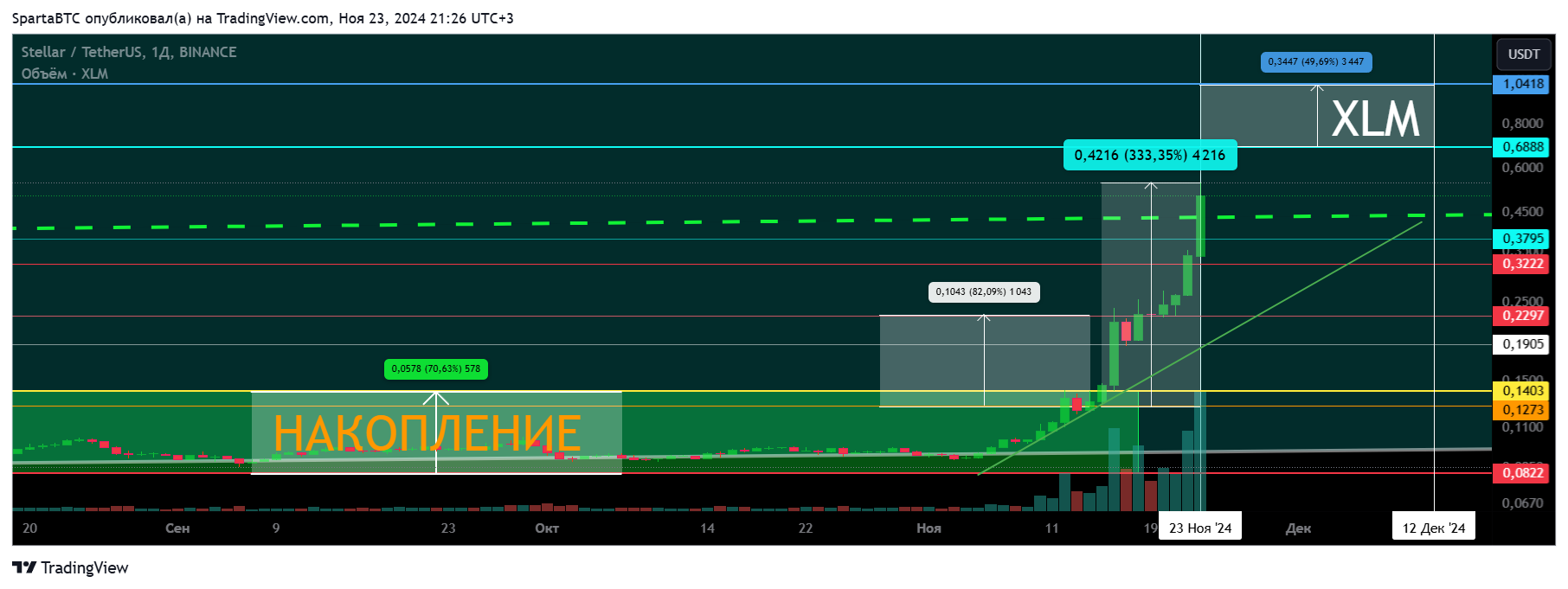This screenshot has width=1568, height=589.
Task: Click the 0,0670 price scale value
Action: click(x=1522, y=503)
